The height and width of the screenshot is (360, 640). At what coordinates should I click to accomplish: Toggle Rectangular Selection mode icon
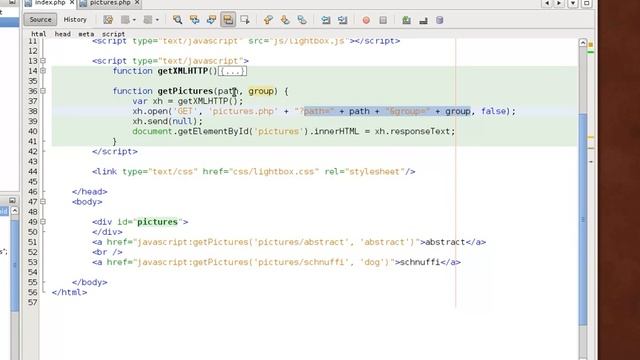[245, 20]
